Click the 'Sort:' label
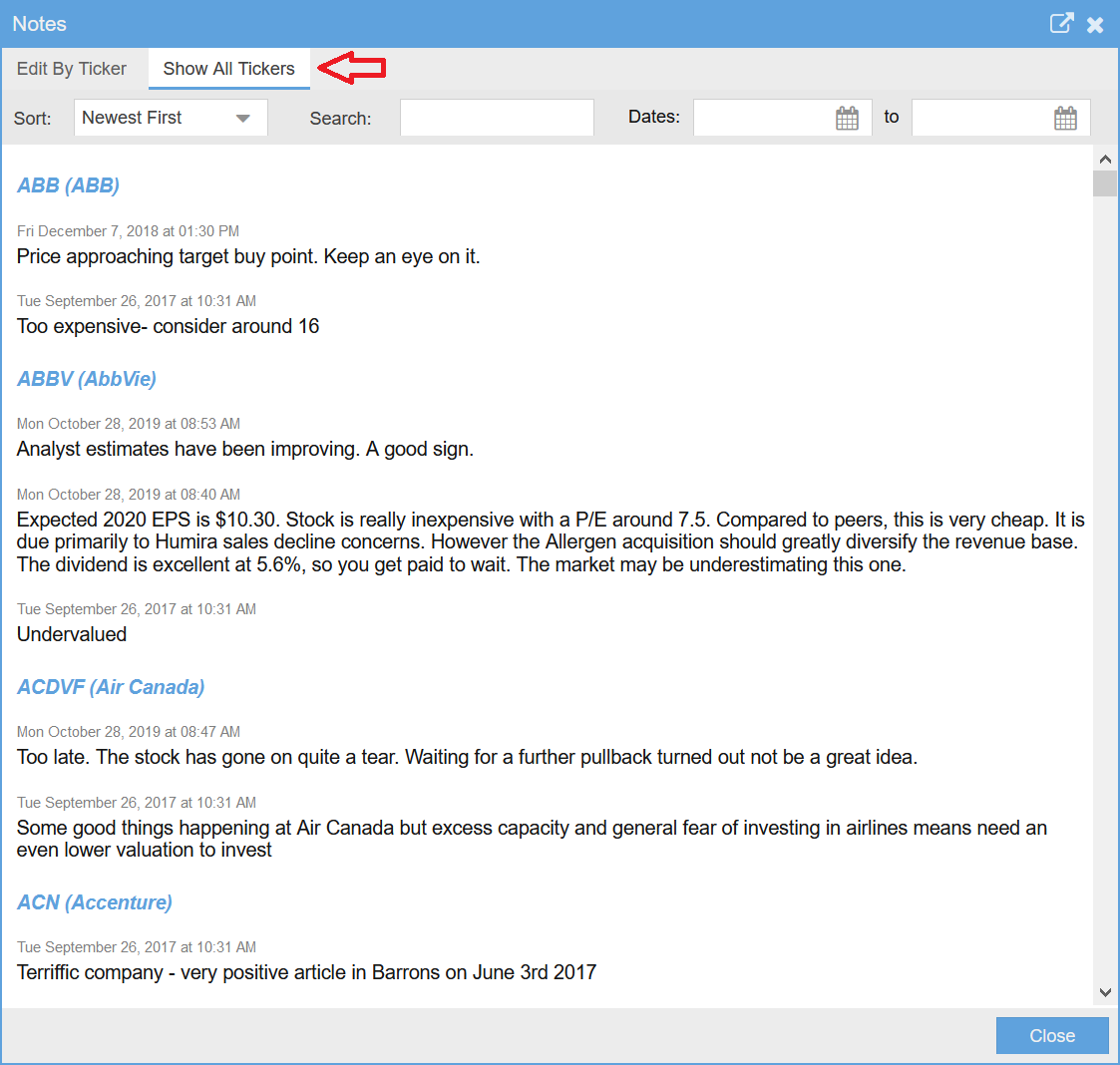This screenshot has width=1120, height=1065. (x=32, y=119)
